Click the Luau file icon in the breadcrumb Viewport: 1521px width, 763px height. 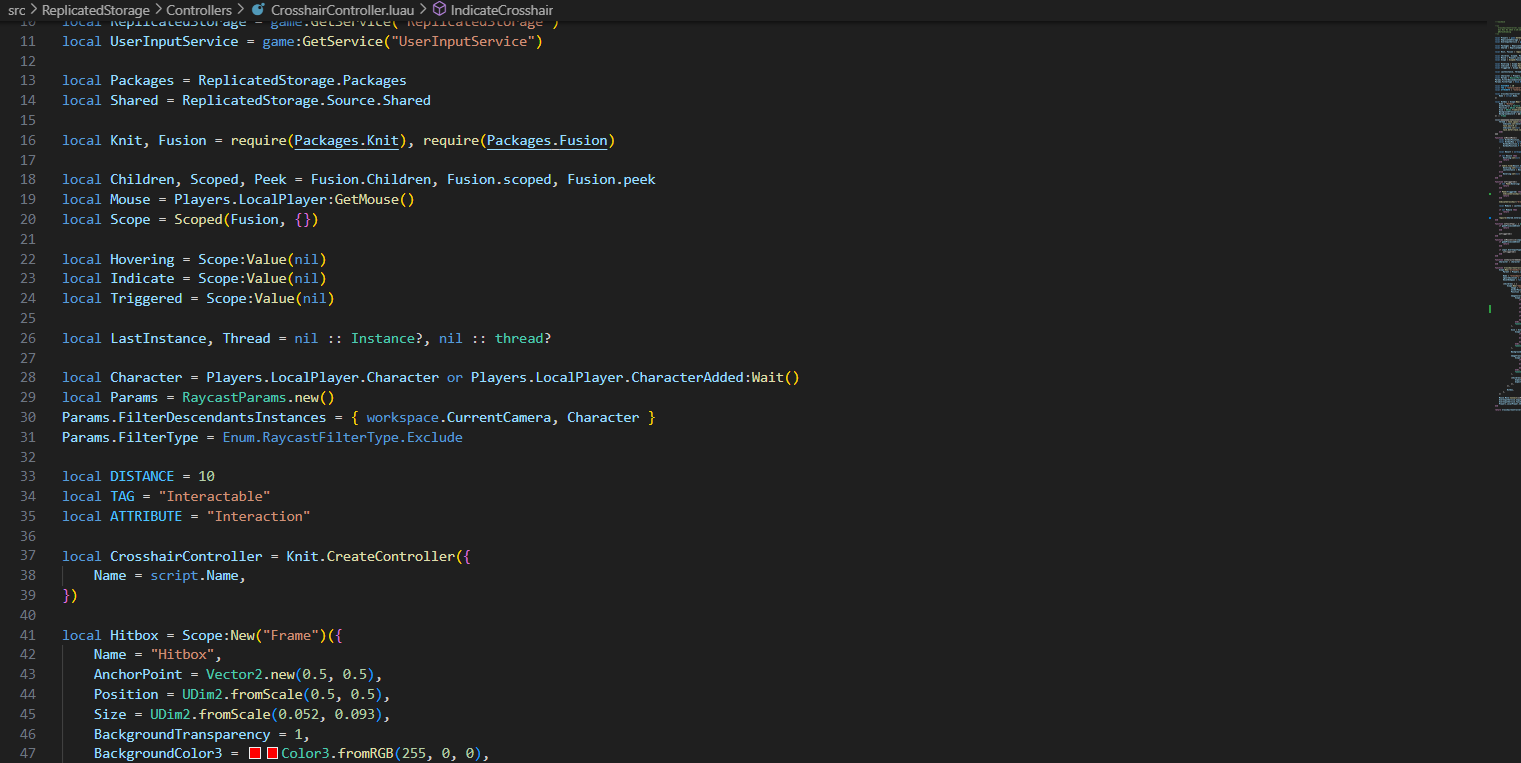coord(258,10)
